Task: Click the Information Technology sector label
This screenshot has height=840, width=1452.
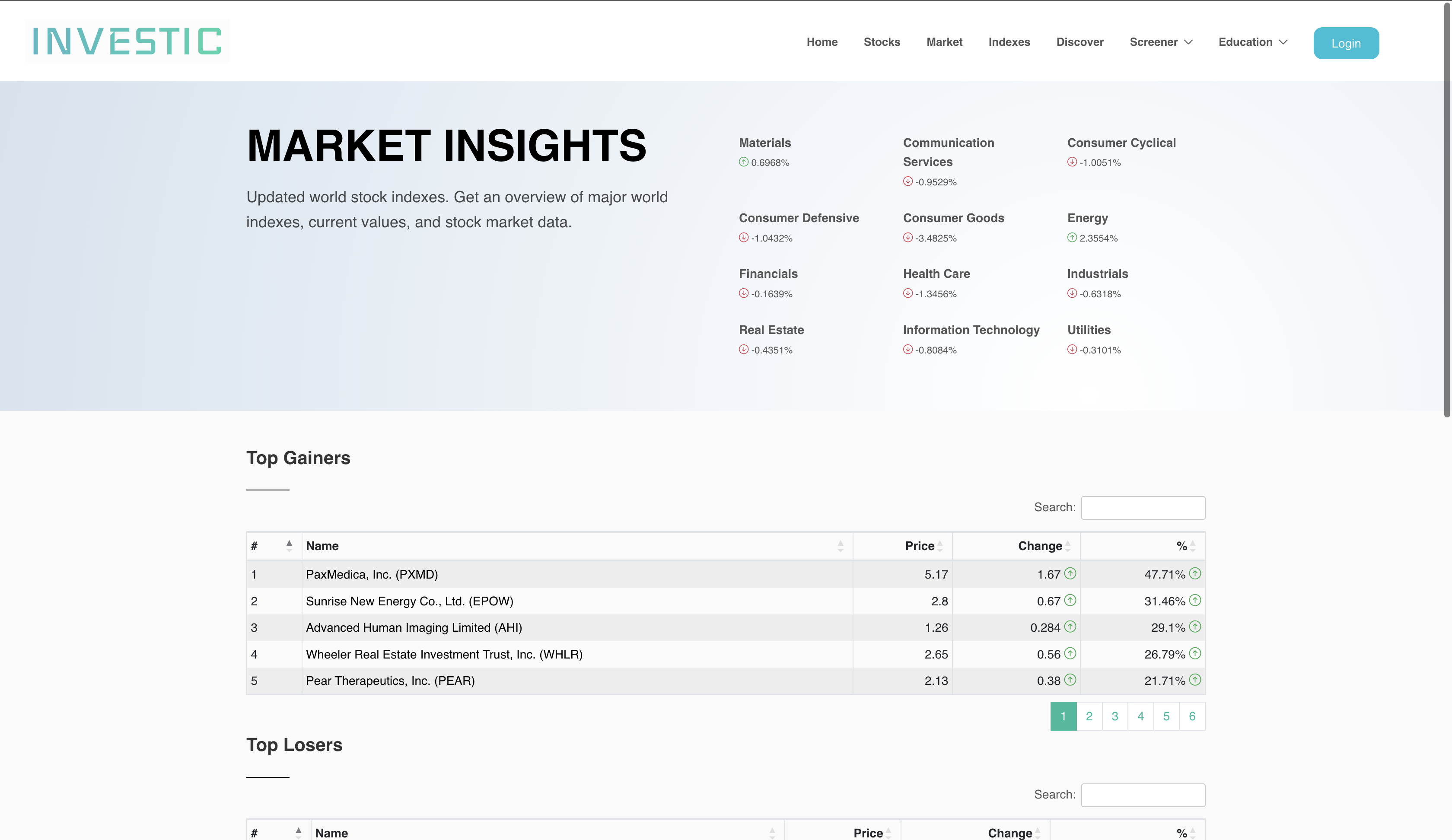Action: [x=971, y=330]
